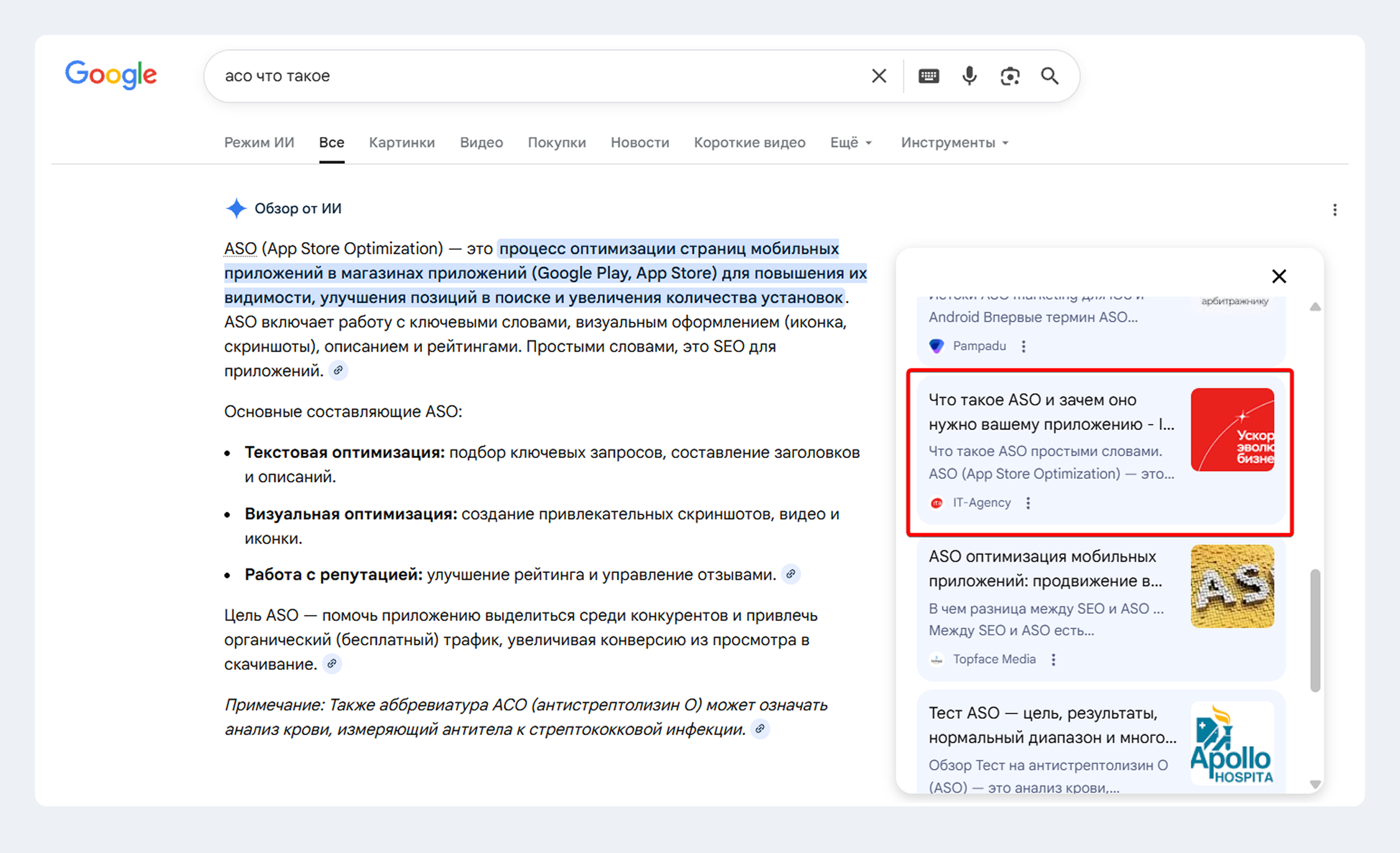This screenshot has width=1400, height=853.
Task: Click the Apollo Hospitals thumbnail
Action: 1233,743
